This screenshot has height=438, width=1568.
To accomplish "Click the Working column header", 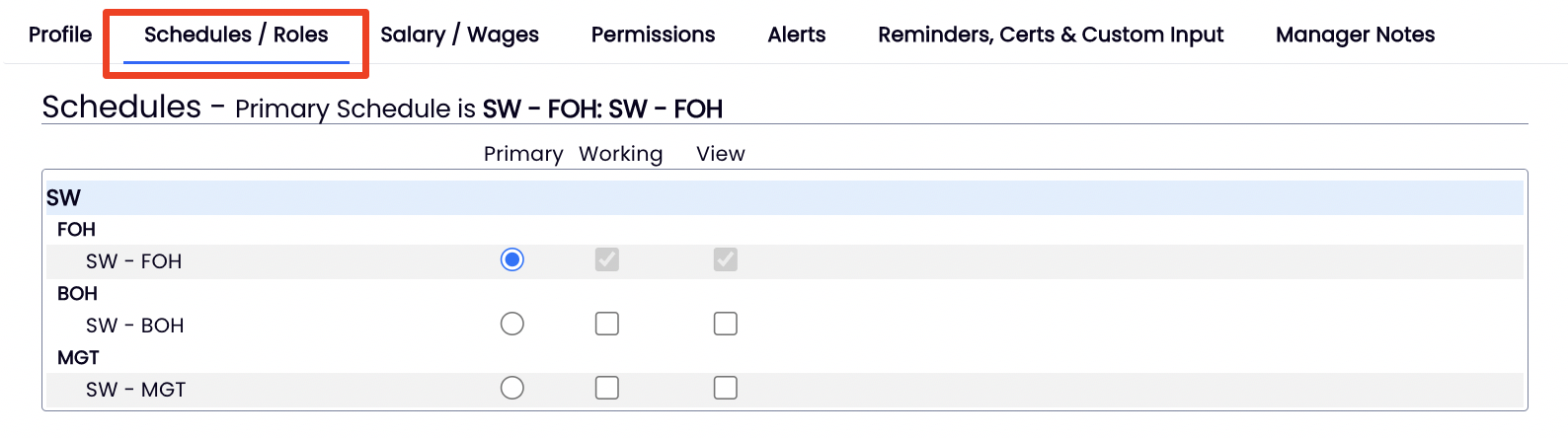I will 620,154.
